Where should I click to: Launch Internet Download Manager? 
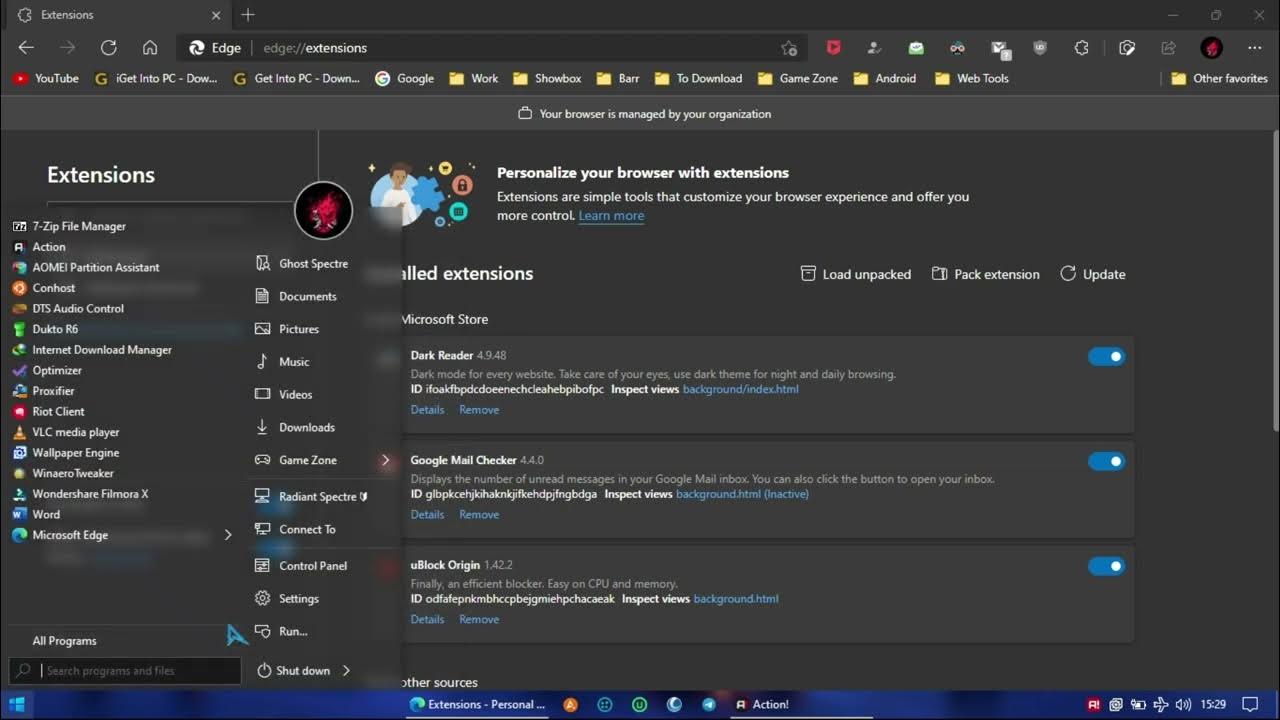coord(92,350)
